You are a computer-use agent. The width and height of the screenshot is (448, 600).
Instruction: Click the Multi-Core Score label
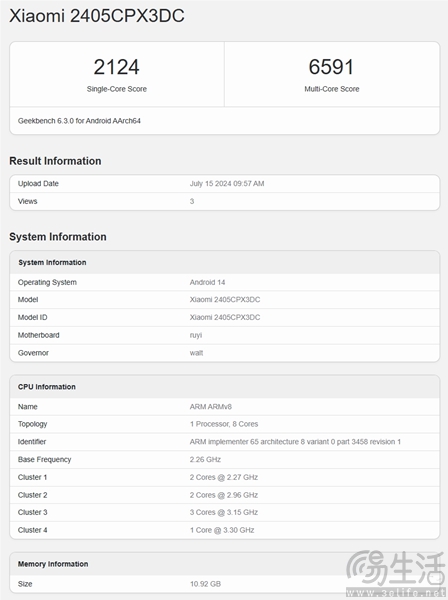(332, 89)
